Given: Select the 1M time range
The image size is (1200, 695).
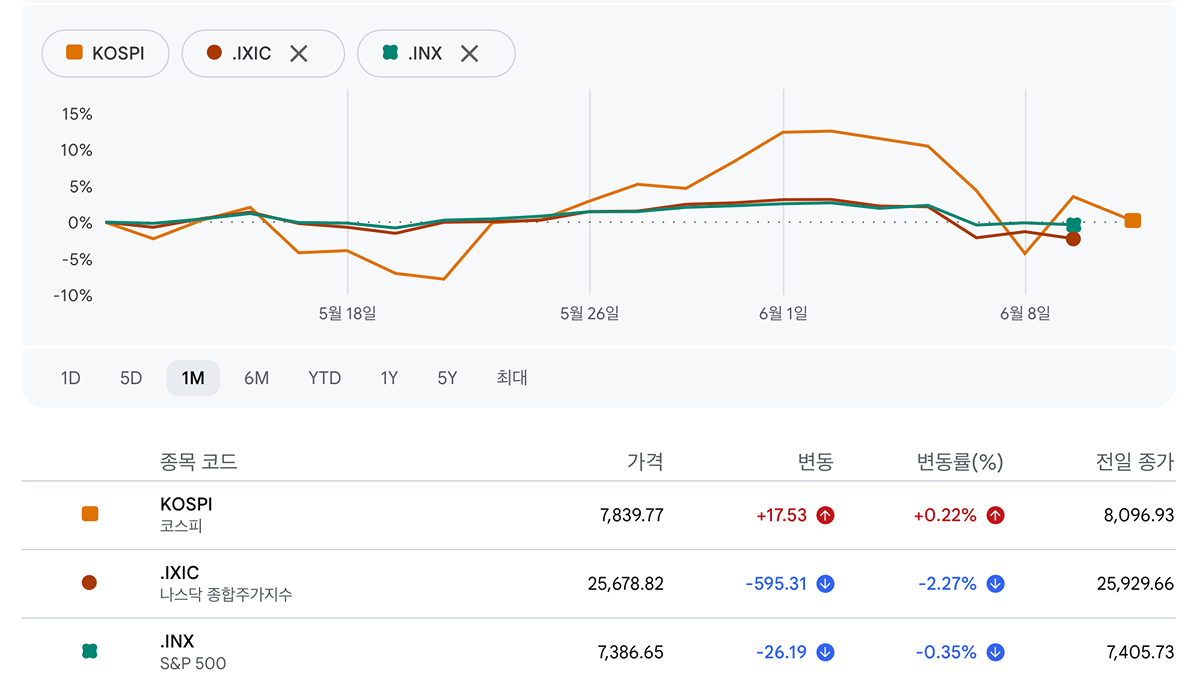Looking at the screenshot, I should coord(193,378).
